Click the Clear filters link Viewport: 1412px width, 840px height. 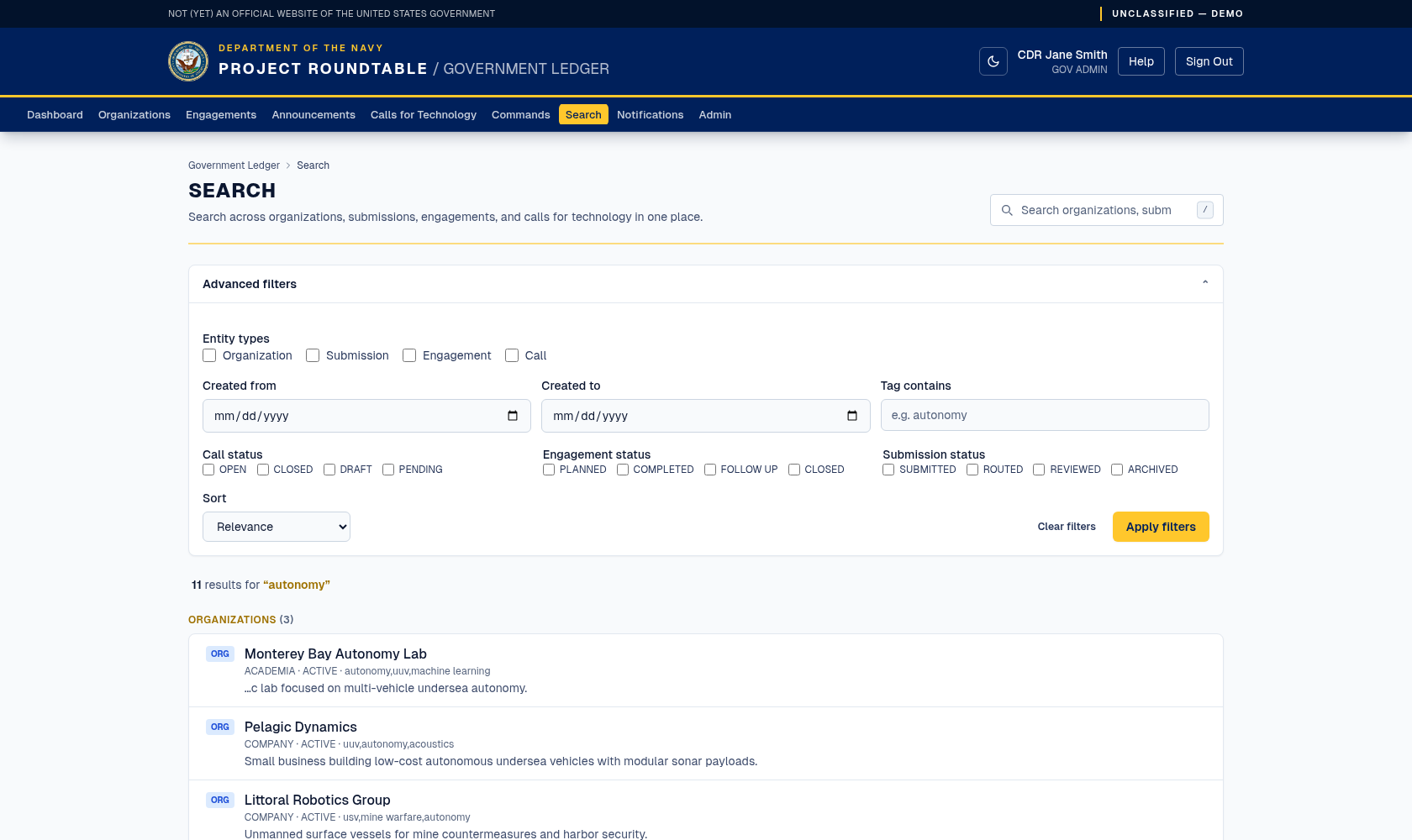[x=1067, y=527]
